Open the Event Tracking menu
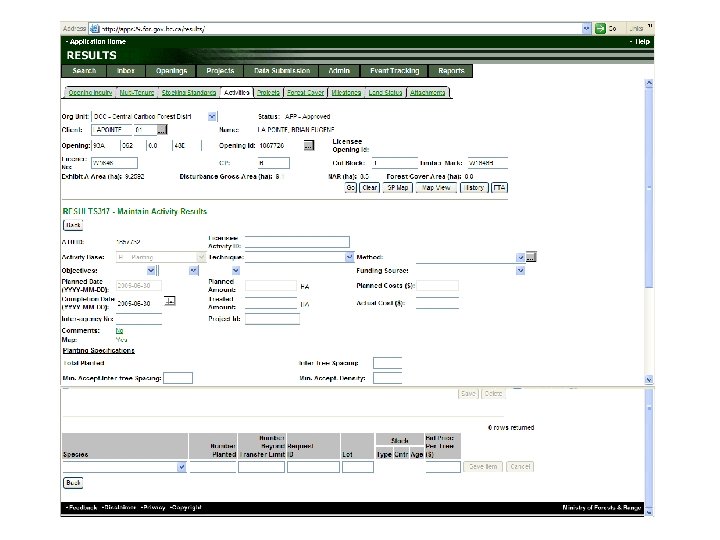Screen dimensions: 720x540 394,71
